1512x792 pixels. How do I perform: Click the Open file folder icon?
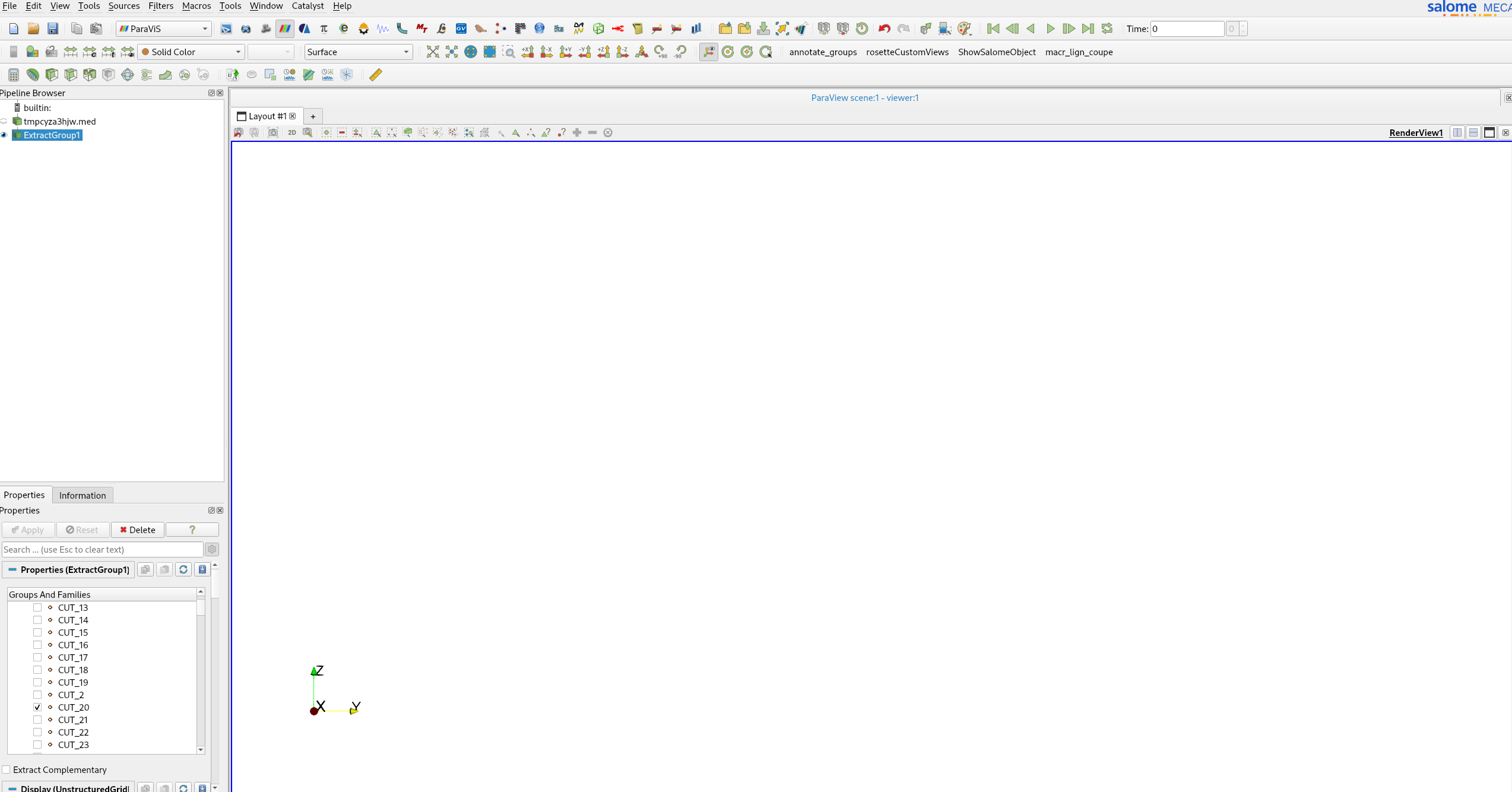(33, 28)
